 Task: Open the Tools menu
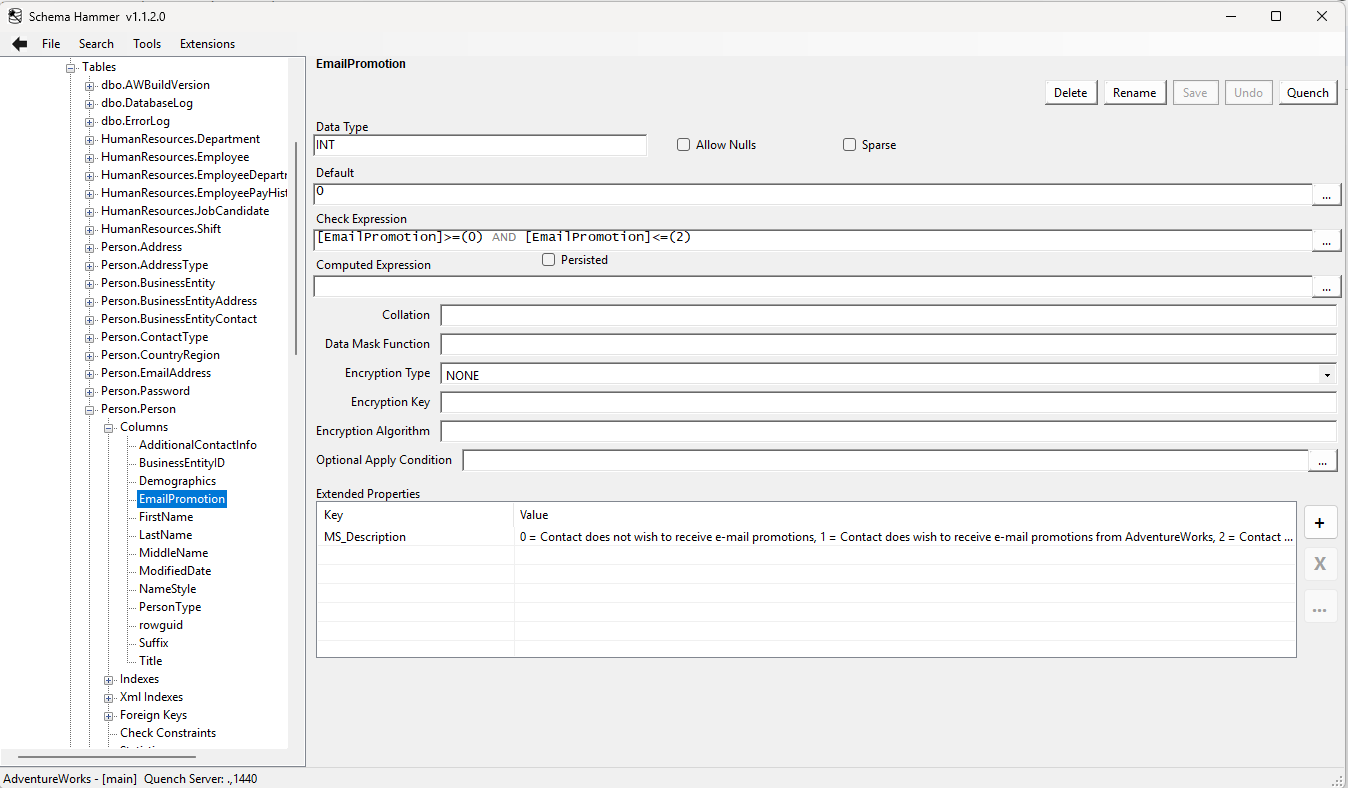pos(147,43)
